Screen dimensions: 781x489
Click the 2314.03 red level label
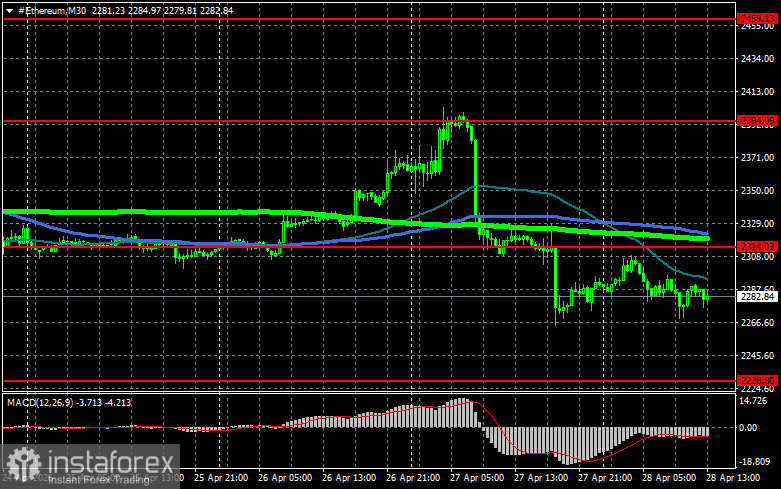tap(757, 246)
